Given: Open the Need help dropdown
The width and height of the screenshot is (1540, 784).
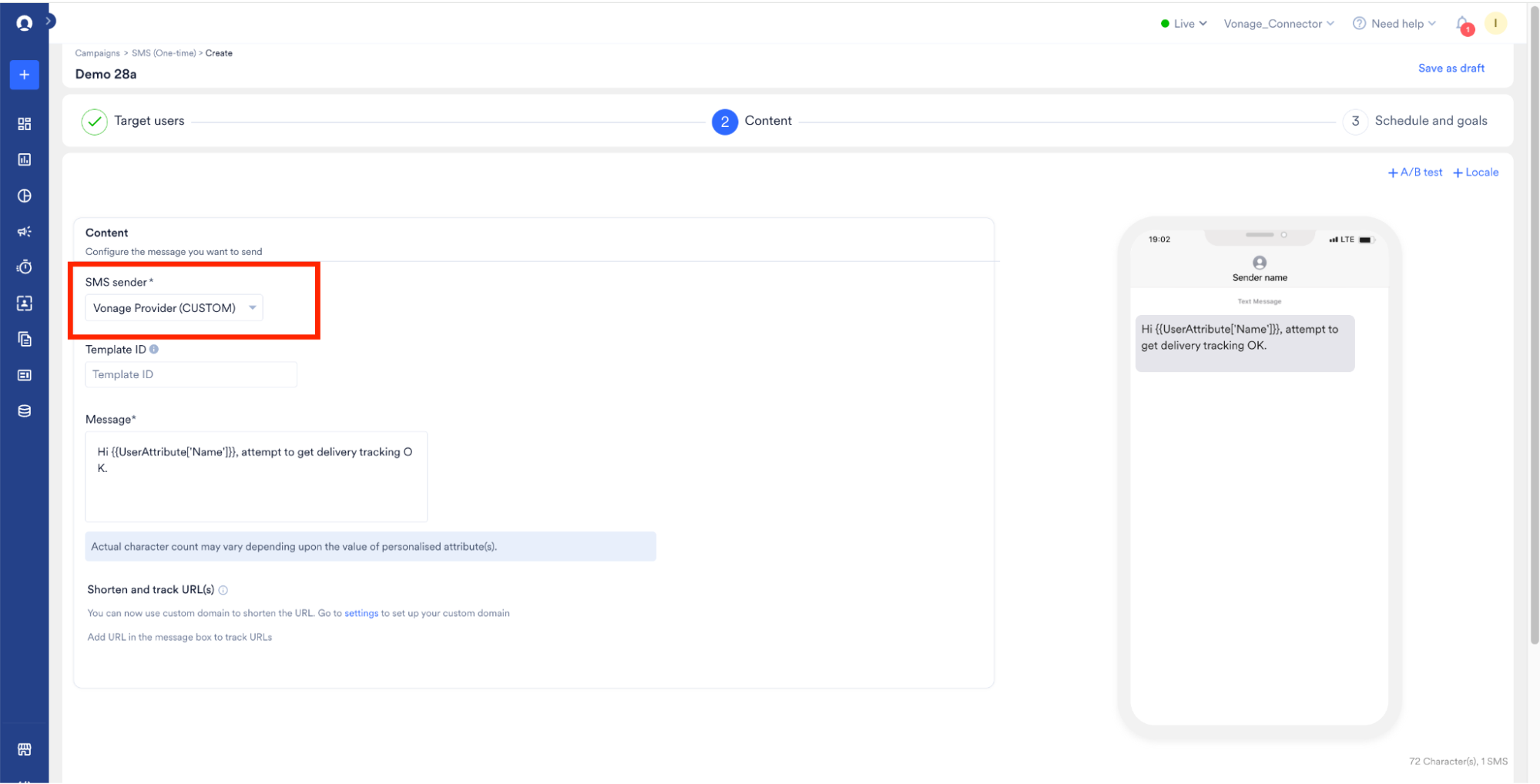Looking at the screenshot, I should pyautogui.click(x=1395, y=24).
